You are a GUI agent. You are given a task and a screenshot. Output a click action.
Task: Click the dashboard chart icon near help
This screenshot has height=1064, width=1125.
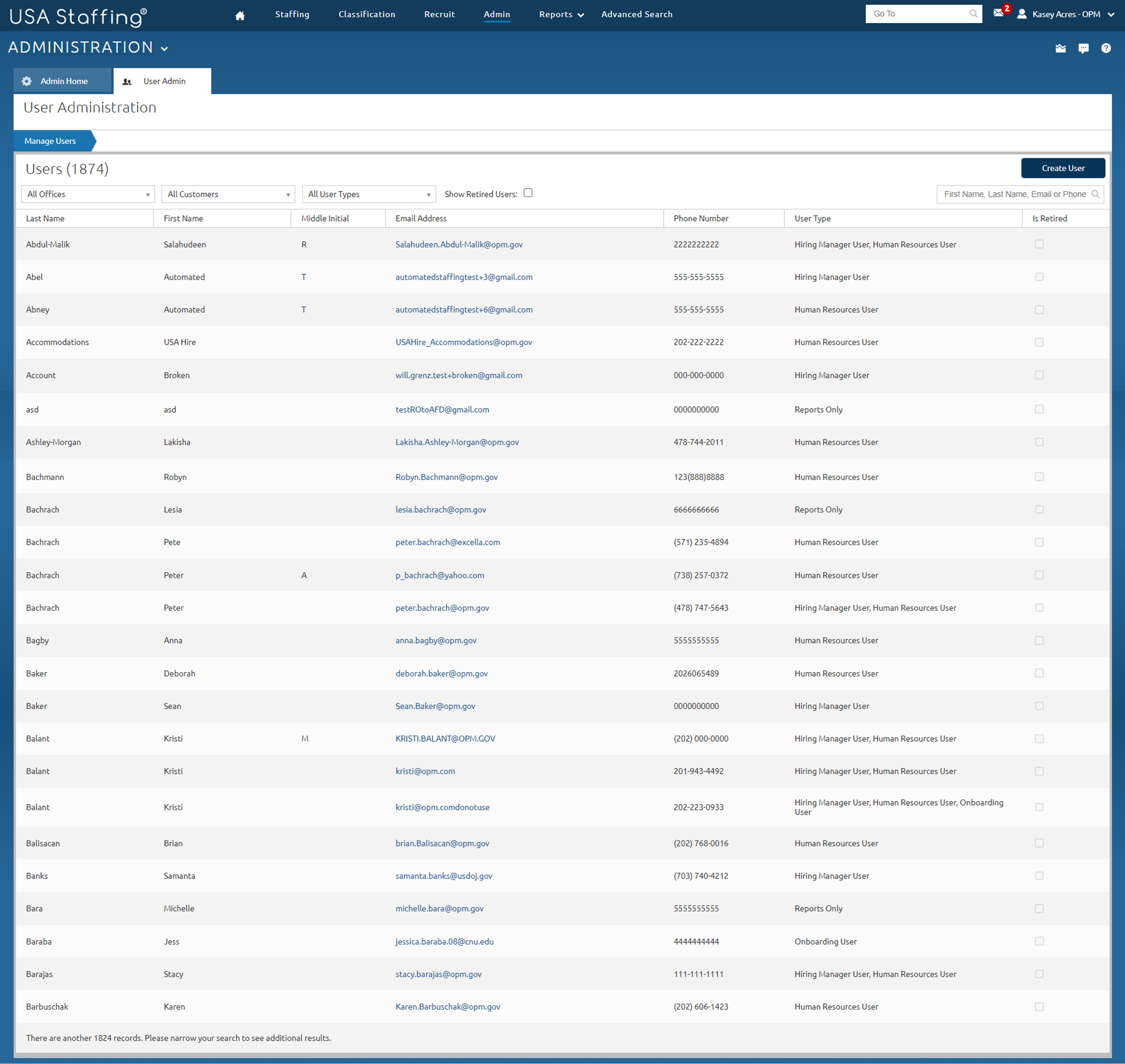1061,48
